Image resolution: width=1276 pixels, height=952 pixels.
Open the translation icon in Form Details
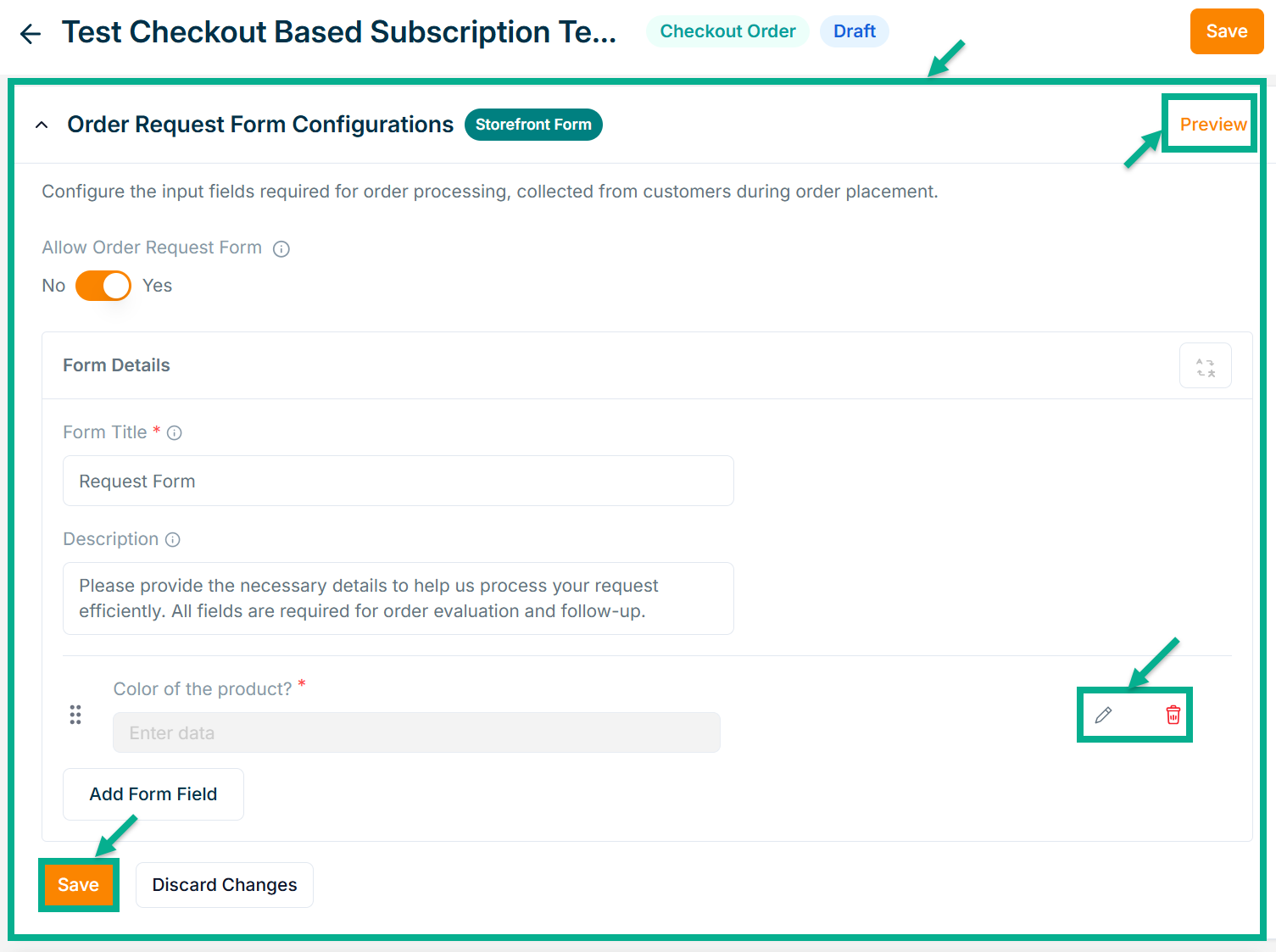[x=1205, y=366]
